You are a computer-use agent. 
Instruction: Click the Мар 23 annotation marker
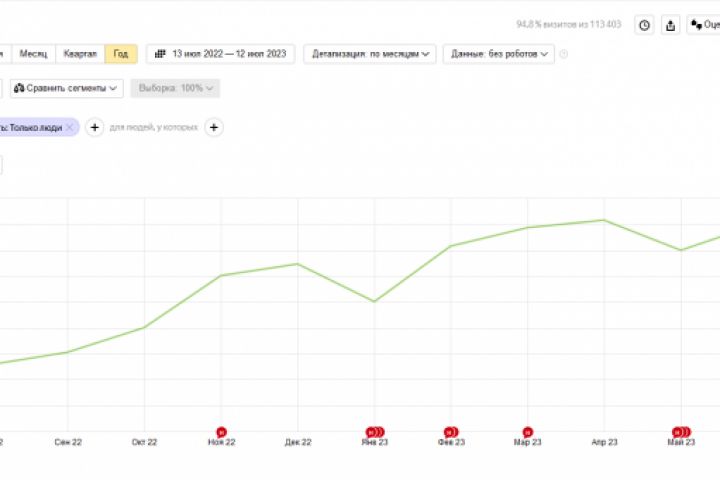(x=528, y=432)
